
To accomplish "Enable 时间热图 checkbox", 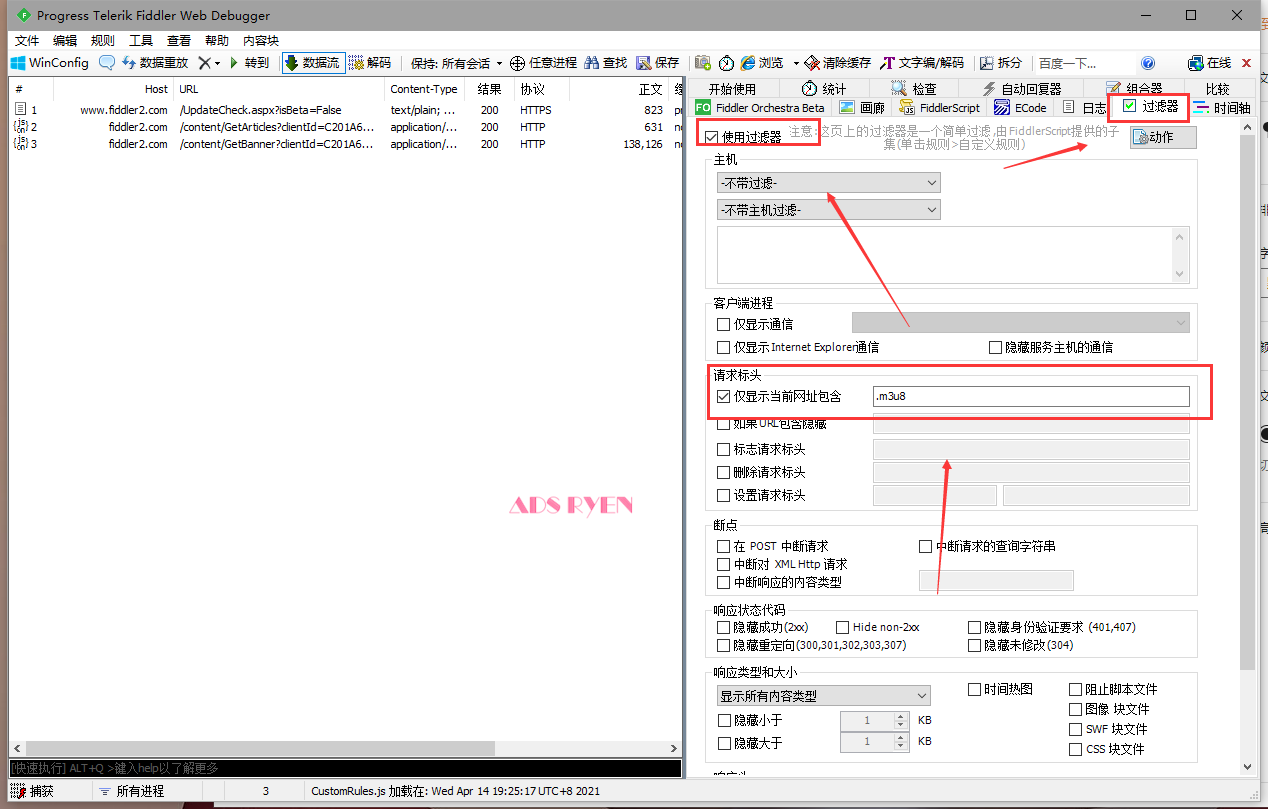I will pos(975,689).
